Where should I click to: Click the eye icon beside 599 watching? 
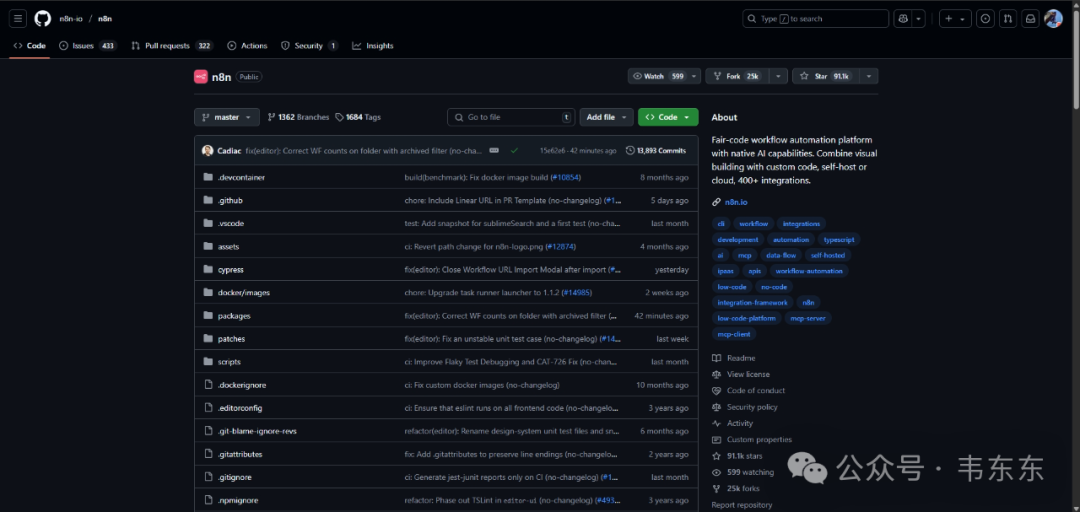click(716, 472)
